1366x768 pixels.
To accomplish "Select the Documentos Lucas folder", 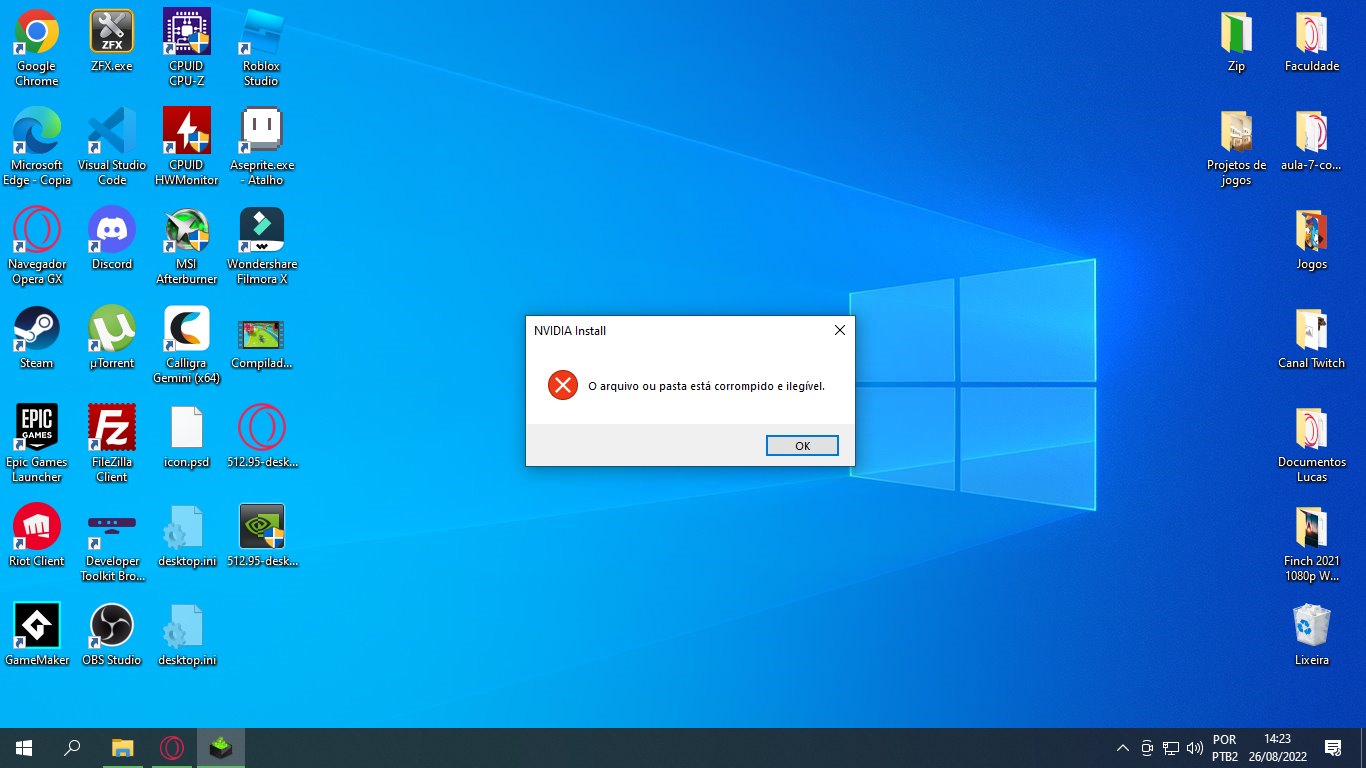I will tap(1312, 444).
